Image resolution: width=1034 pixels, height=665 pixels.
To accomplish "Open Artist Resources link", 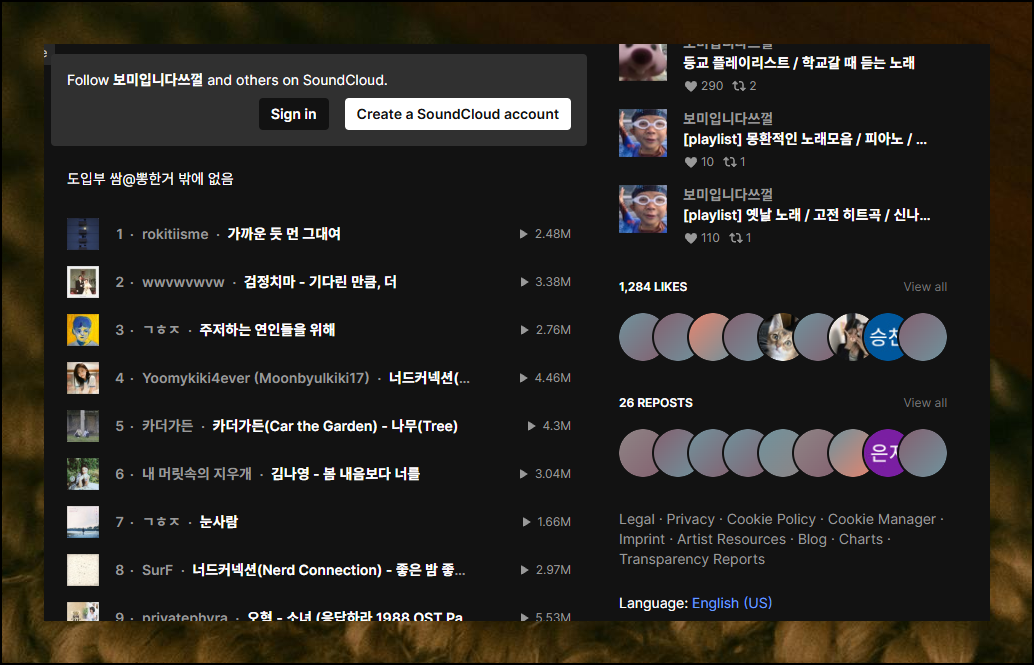I will point(731,539).
